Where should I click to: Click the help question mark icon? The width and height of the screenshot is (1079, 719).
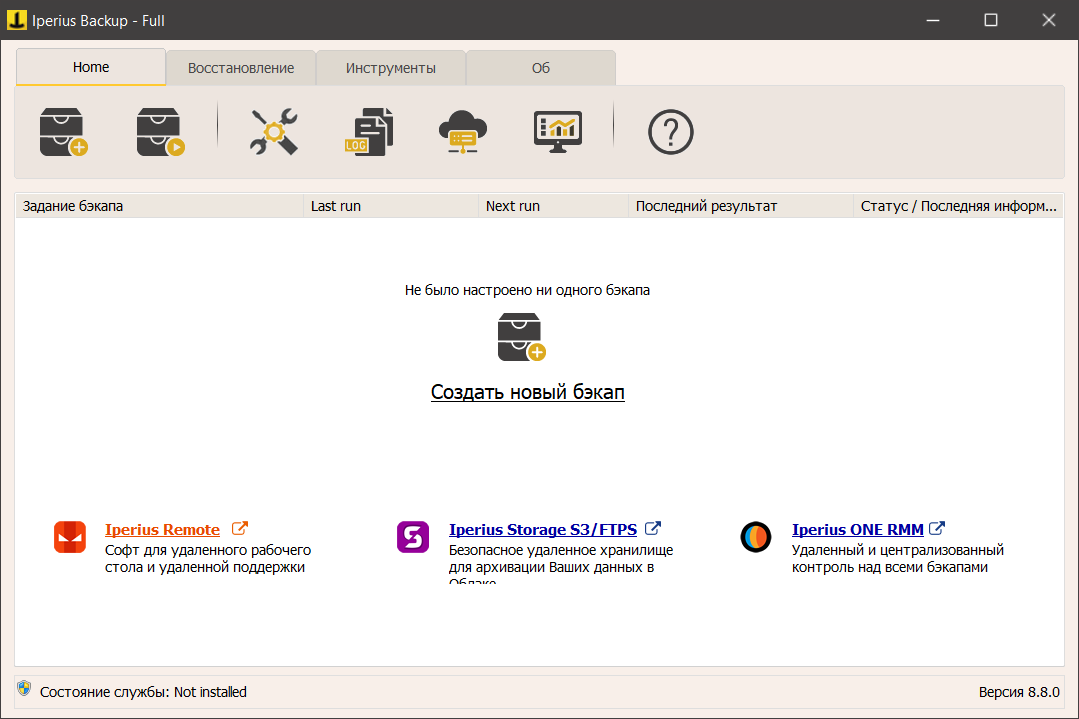coord(670,132)
